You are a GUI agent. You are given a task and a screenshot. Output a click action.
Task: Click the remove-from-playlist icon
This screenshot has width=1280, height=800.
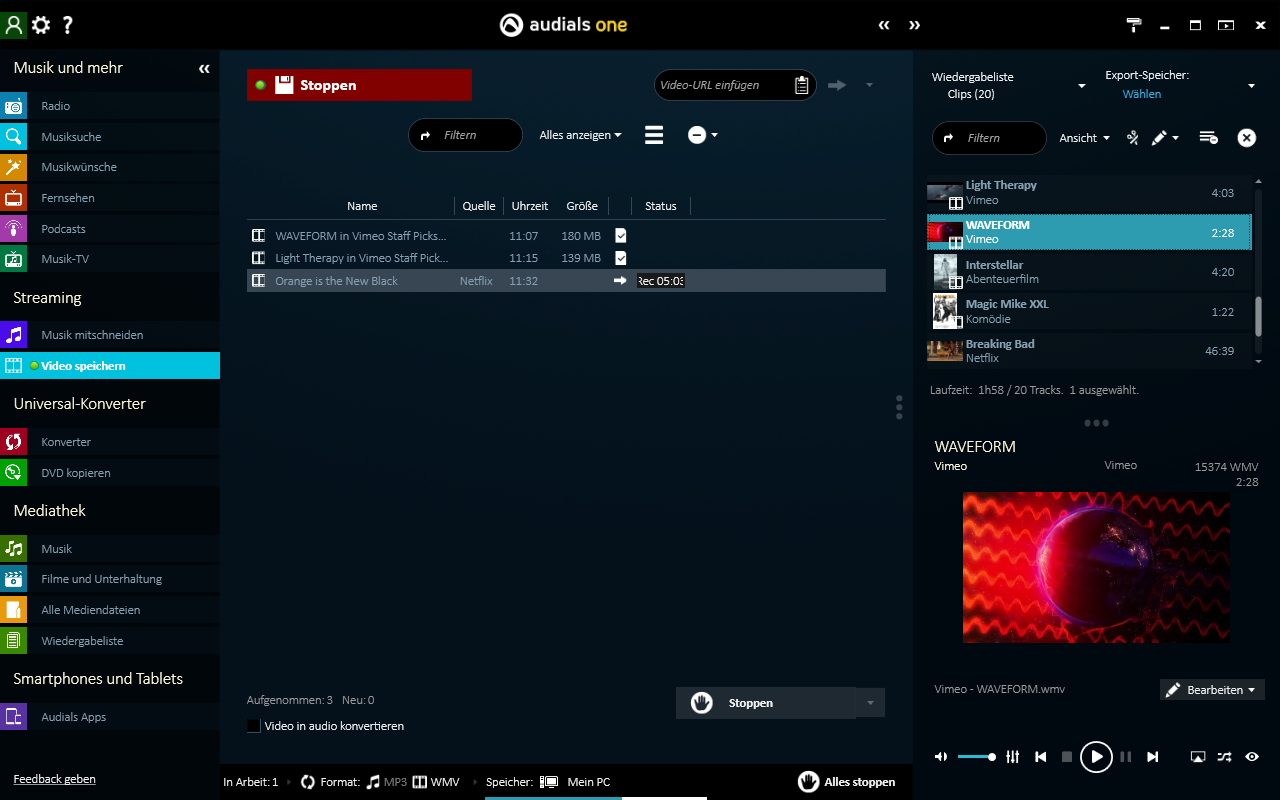[x=1208, y=138]
